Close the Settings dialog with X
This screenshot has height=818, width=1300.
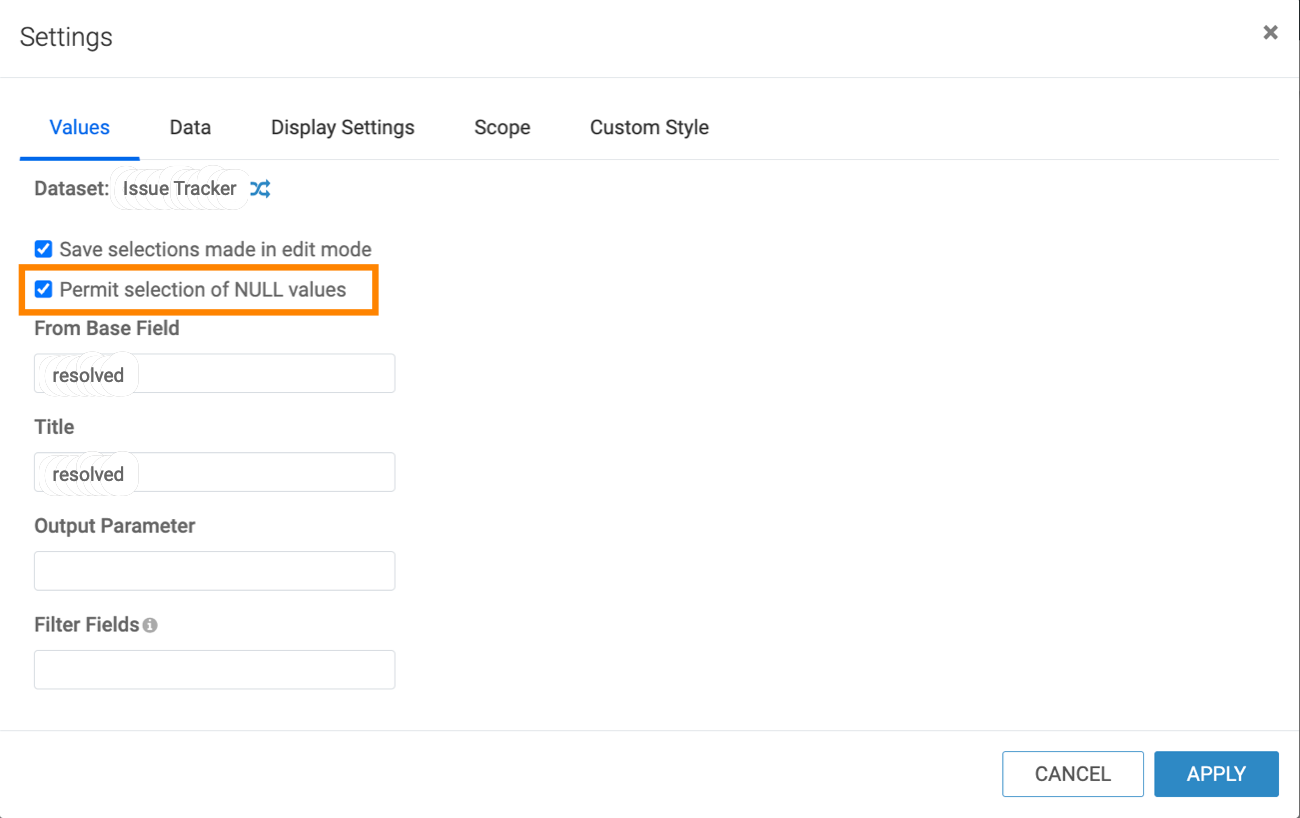click(x=1270, y=33)
